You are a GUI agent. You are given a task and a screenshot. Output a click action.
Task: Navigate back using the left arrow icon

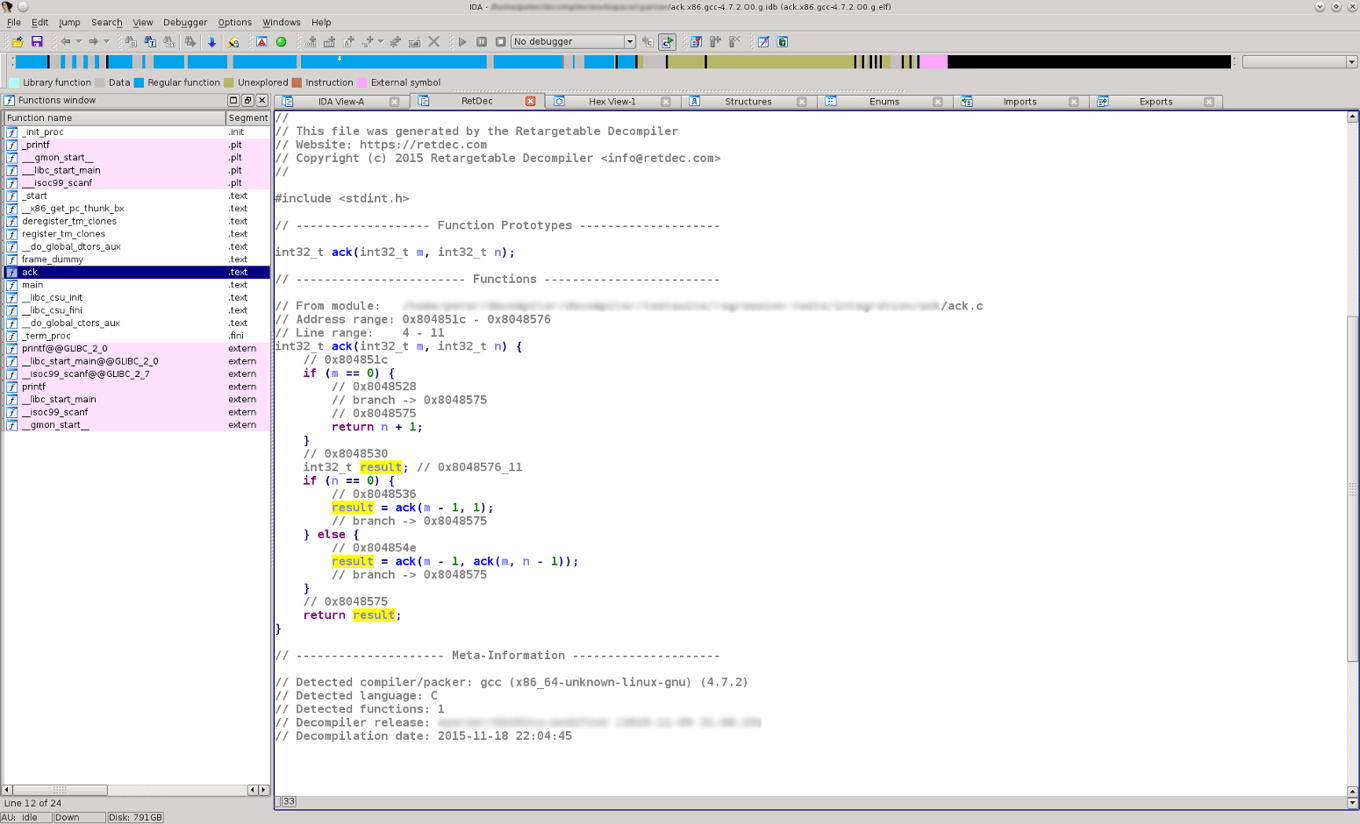coord(67,41)
